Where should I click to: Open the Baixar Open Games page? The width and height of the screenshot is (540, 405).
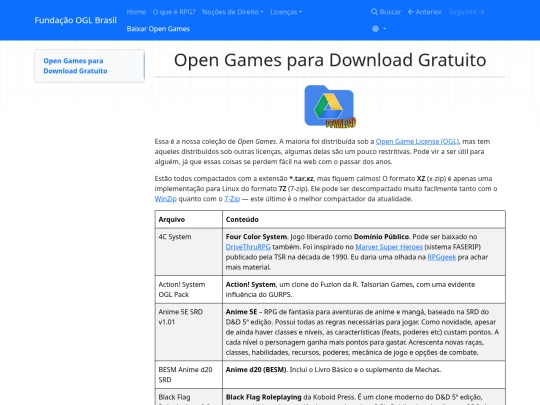pyautogui.click(x=158, y=29)
